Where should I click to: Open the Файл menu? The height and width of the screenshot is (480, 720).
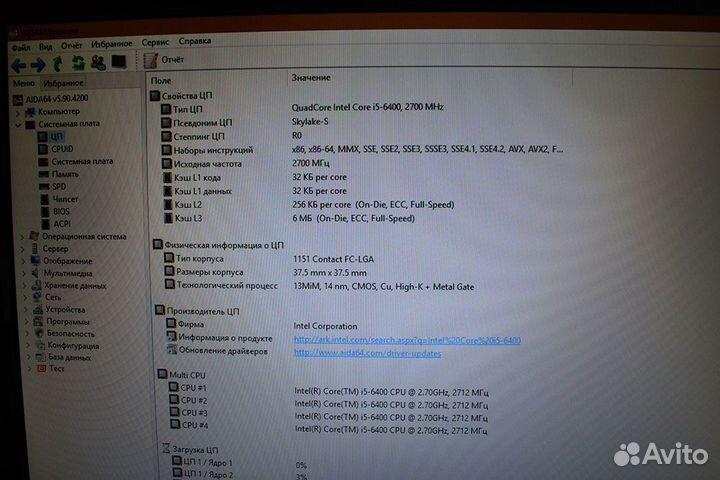click(x=21, y=47)
